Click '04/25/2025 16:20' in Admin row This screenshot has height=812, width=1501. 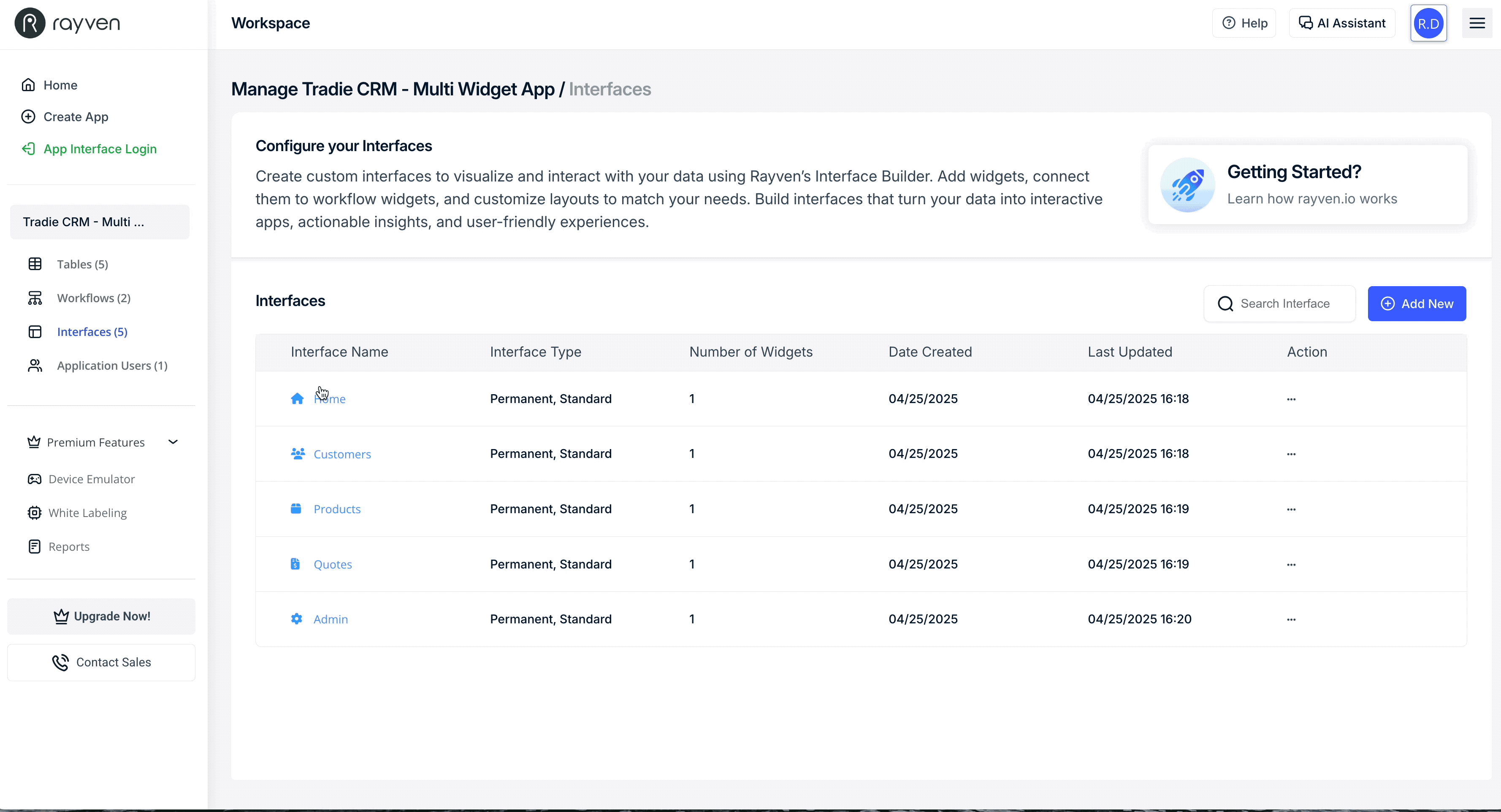click(x=1139, y=619)
